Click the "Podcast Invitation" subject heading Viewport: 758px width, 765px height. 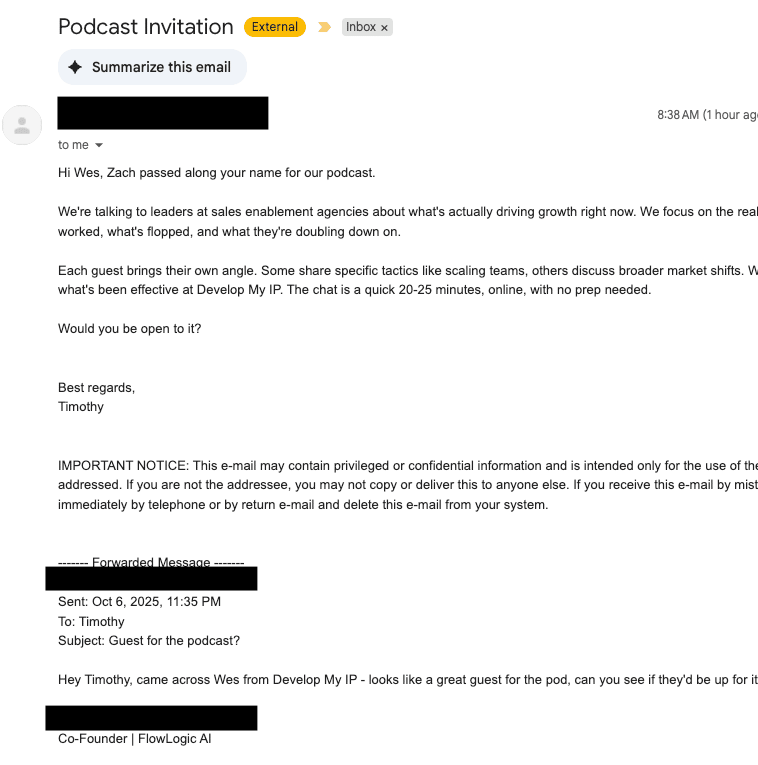coord(146,27)
